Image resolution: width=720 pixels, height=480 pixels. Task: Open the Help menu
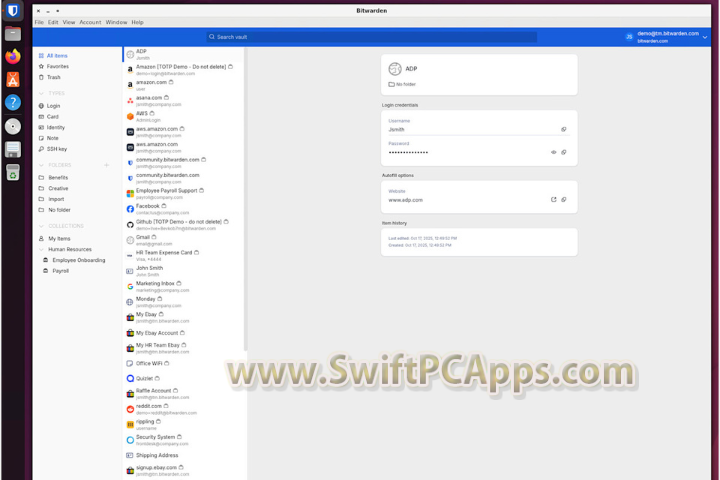(137, 22)
